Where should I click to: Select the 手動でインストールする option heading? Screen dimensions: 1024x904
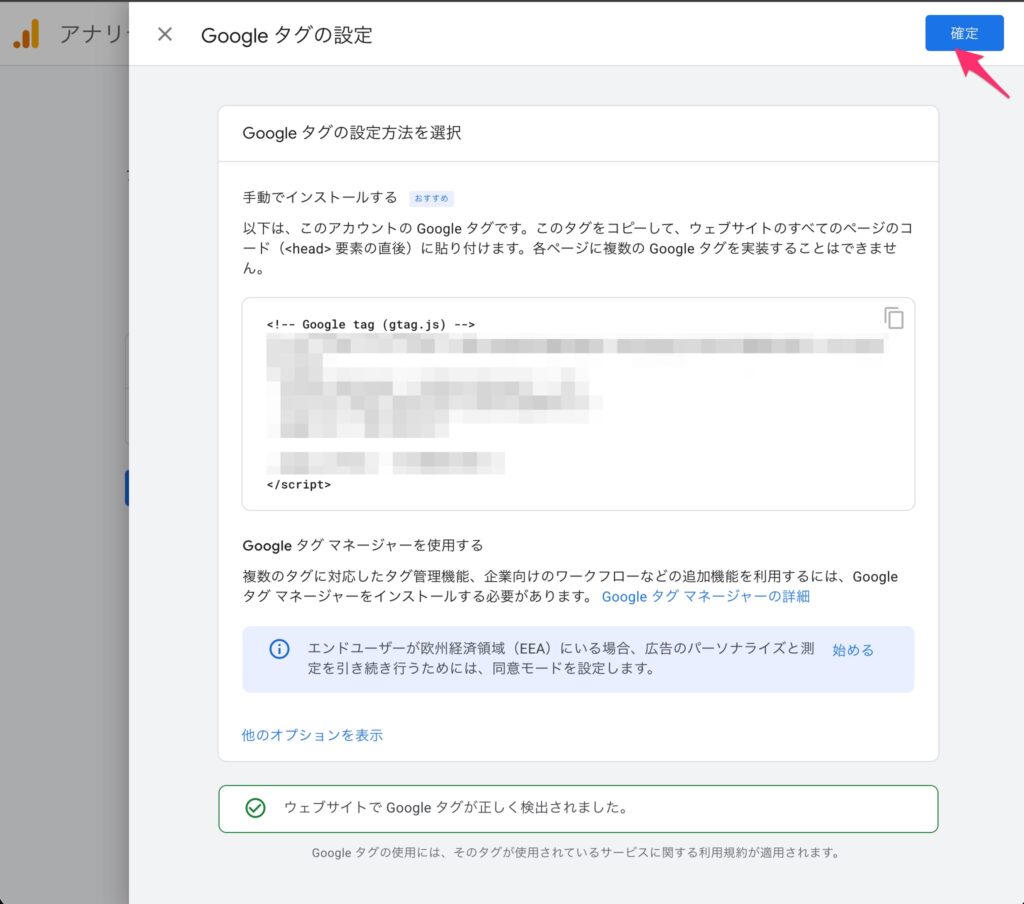click(x=320, y=197)
